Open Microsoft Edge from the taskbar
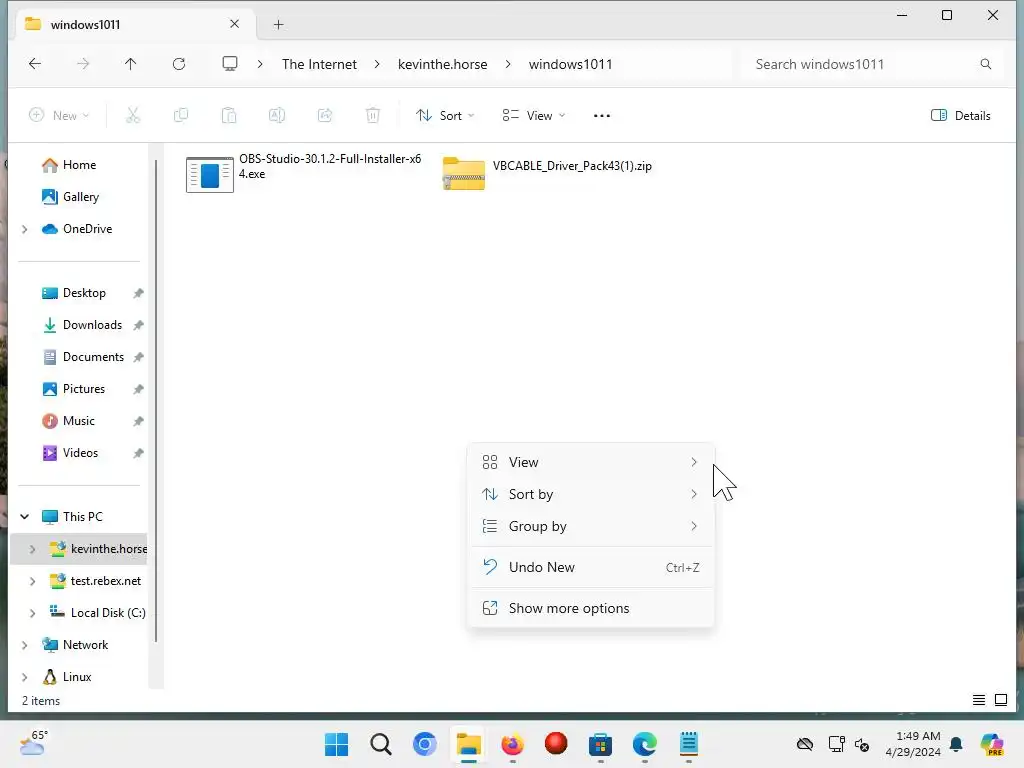Screen dimensions: 1024x768 [x=645, y=744]
